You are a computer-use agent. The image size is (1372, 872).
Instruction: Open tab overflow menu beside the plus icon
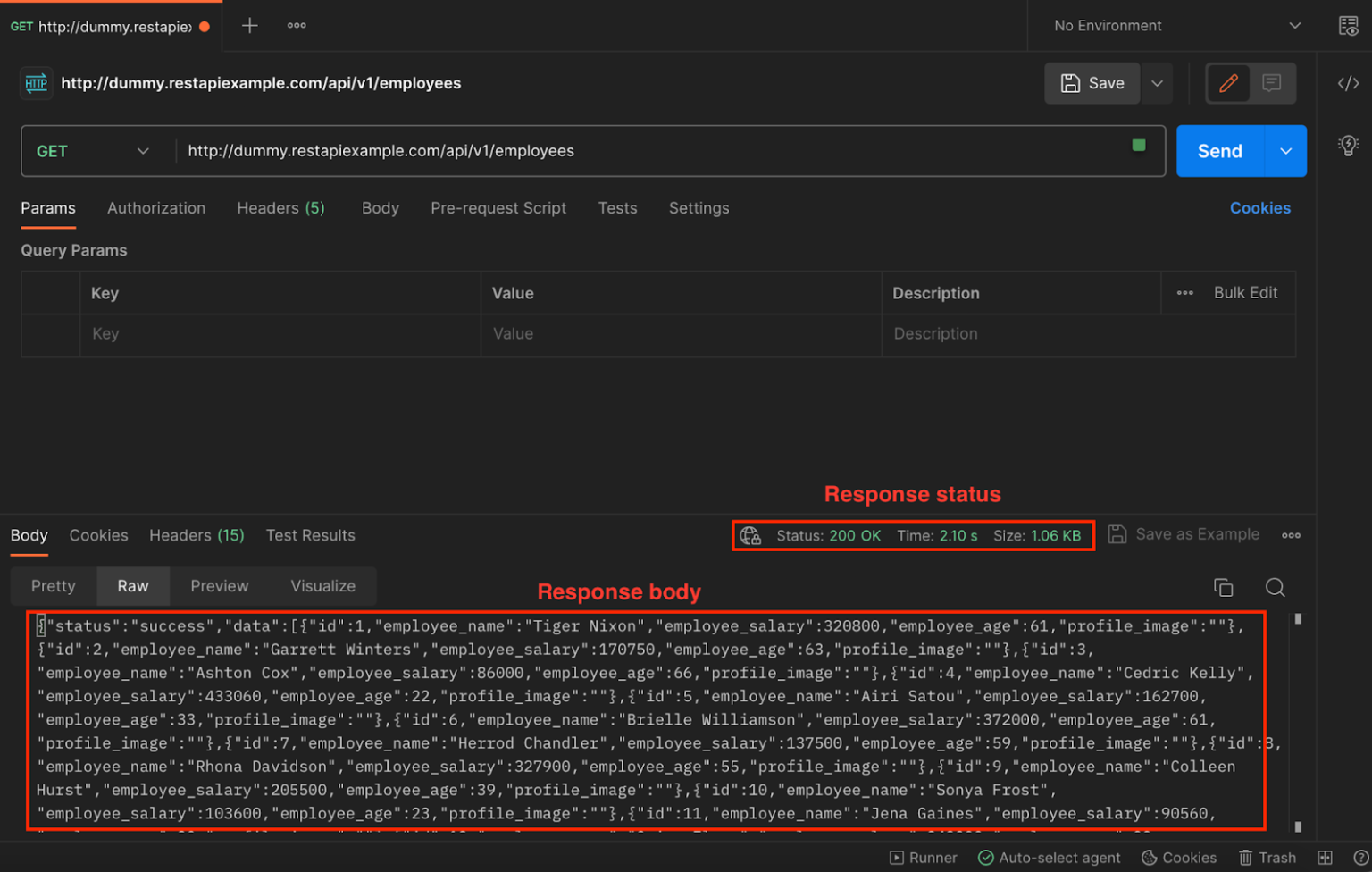pos(297,26)
